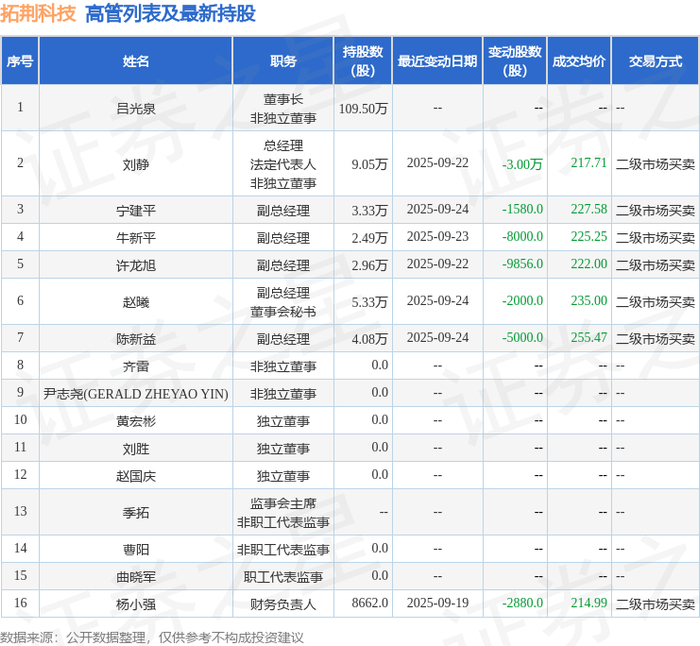The width and height of the screenshot is (700, 646).
Task: Click the holding value 109.50万
Action: coord(363,108)
